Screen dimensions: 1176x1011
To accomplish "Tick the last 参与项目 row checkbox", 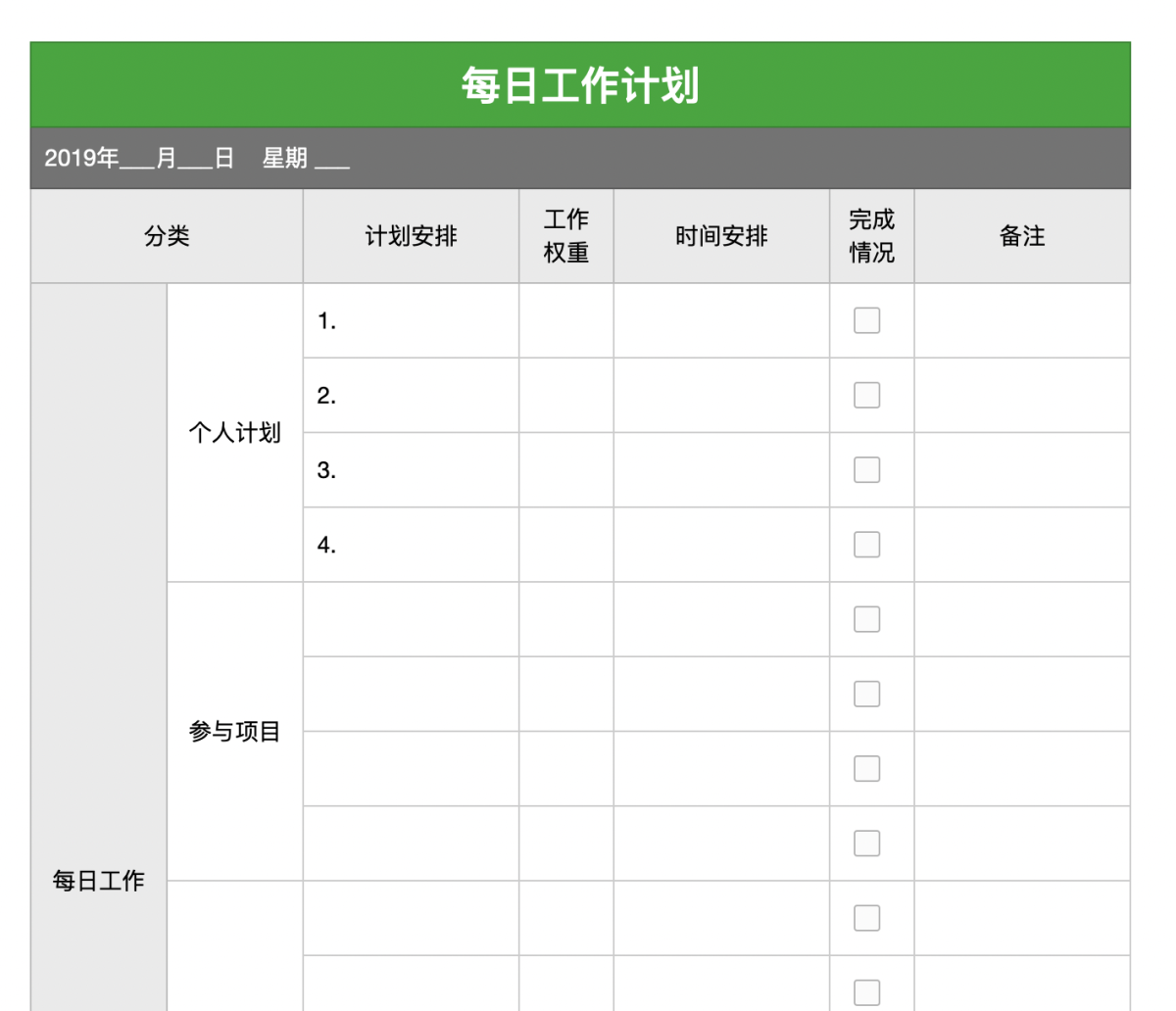I will tap(866, 843).
